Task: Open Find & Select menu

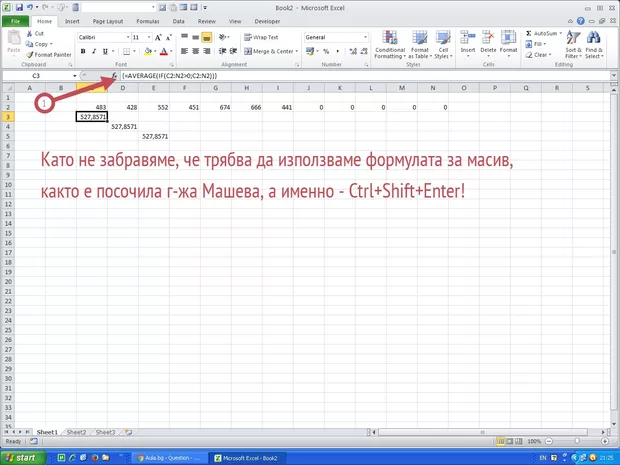Action: (x=594, y=45)
